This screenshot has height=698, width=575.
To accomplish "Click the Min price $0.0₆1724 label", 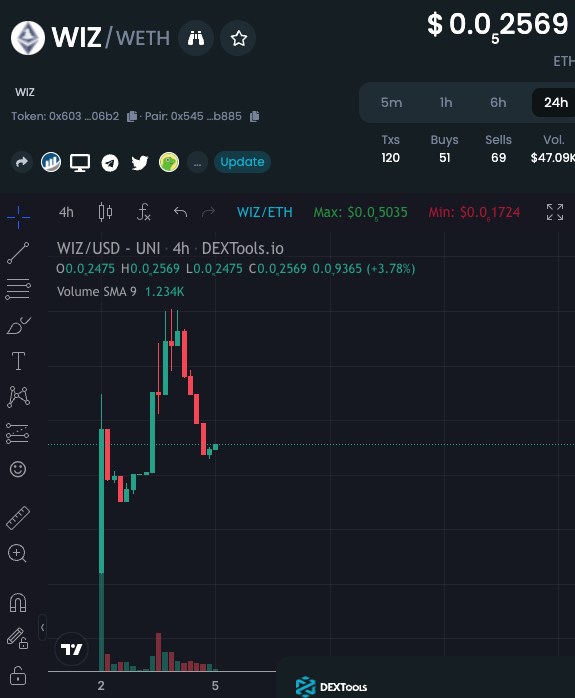I will point(474,213).
